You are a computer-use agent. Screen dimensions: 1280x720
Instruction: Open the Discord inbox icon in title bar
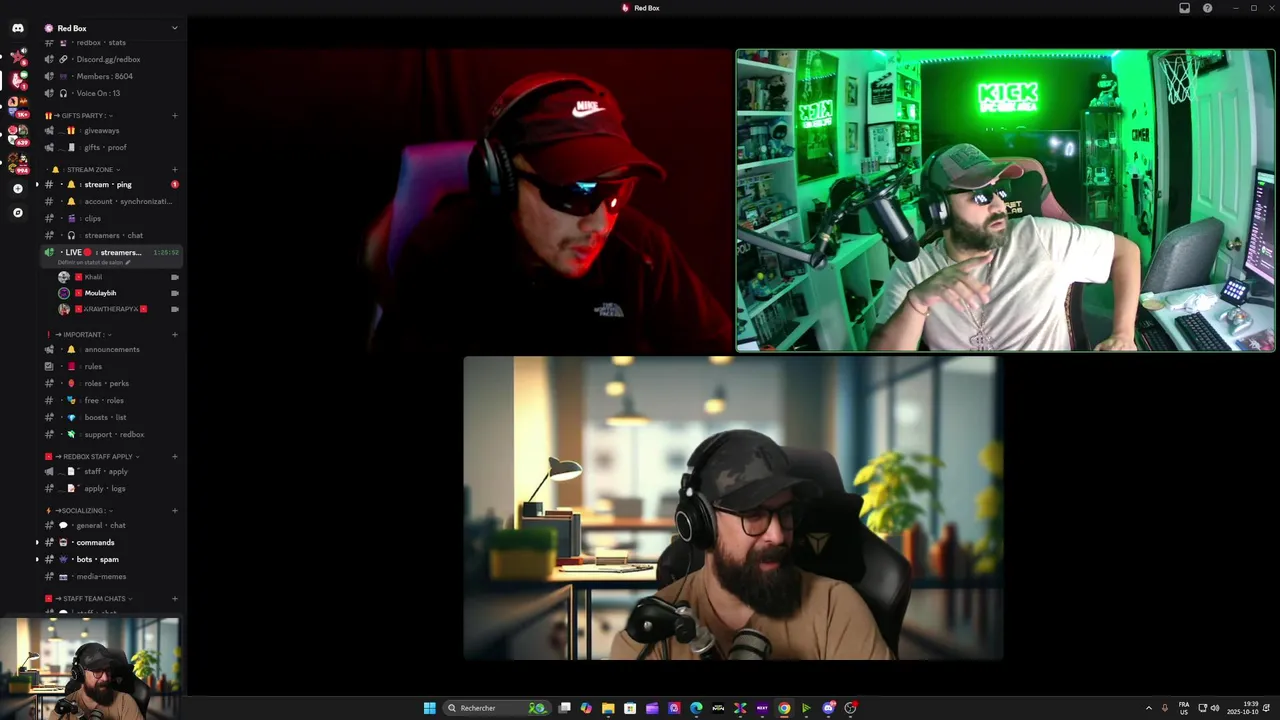pyautogui.click(x=1185, y=8)
